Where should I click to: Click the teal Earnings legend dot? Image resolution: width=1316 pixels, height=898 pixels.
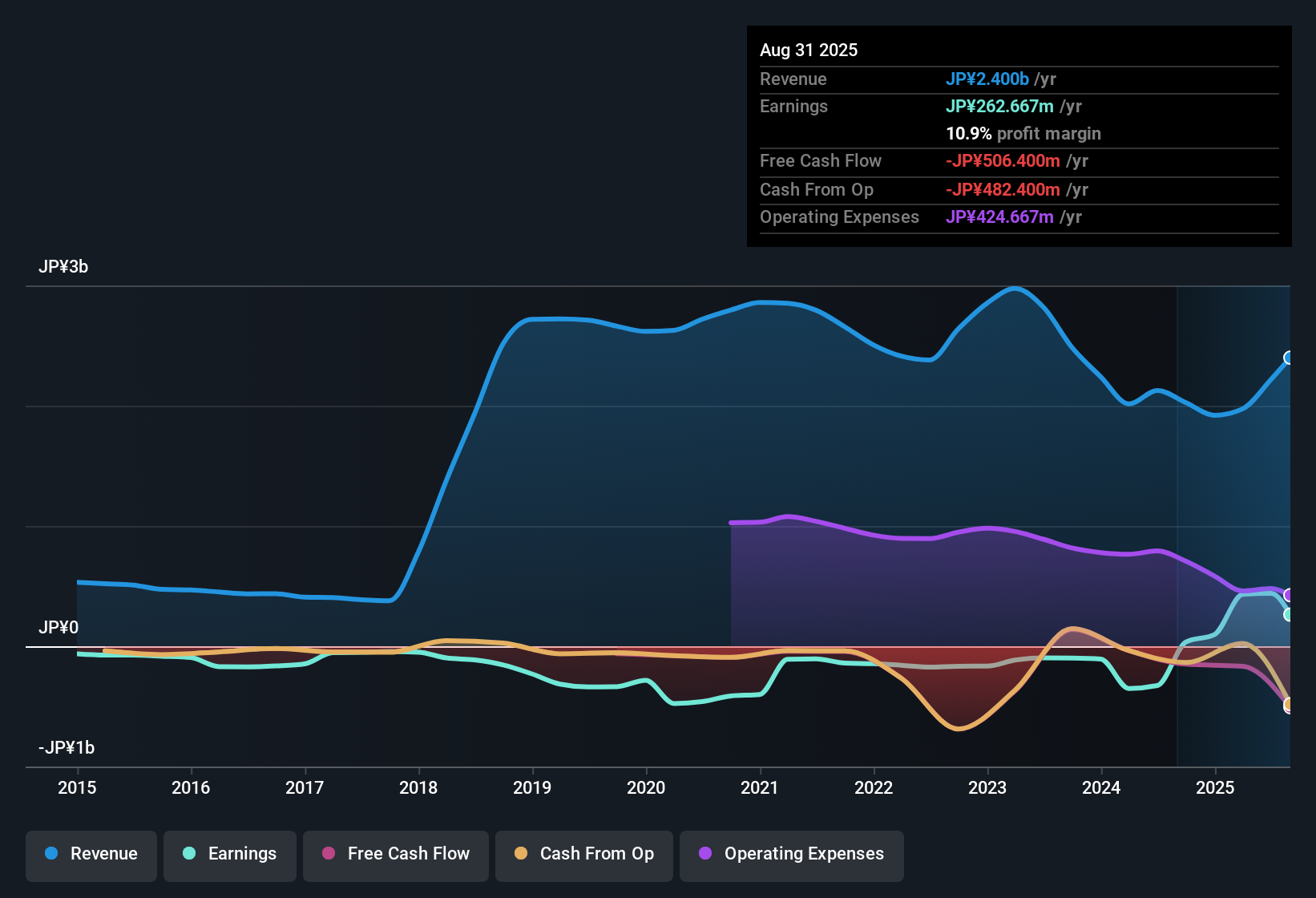click(189, 854)
